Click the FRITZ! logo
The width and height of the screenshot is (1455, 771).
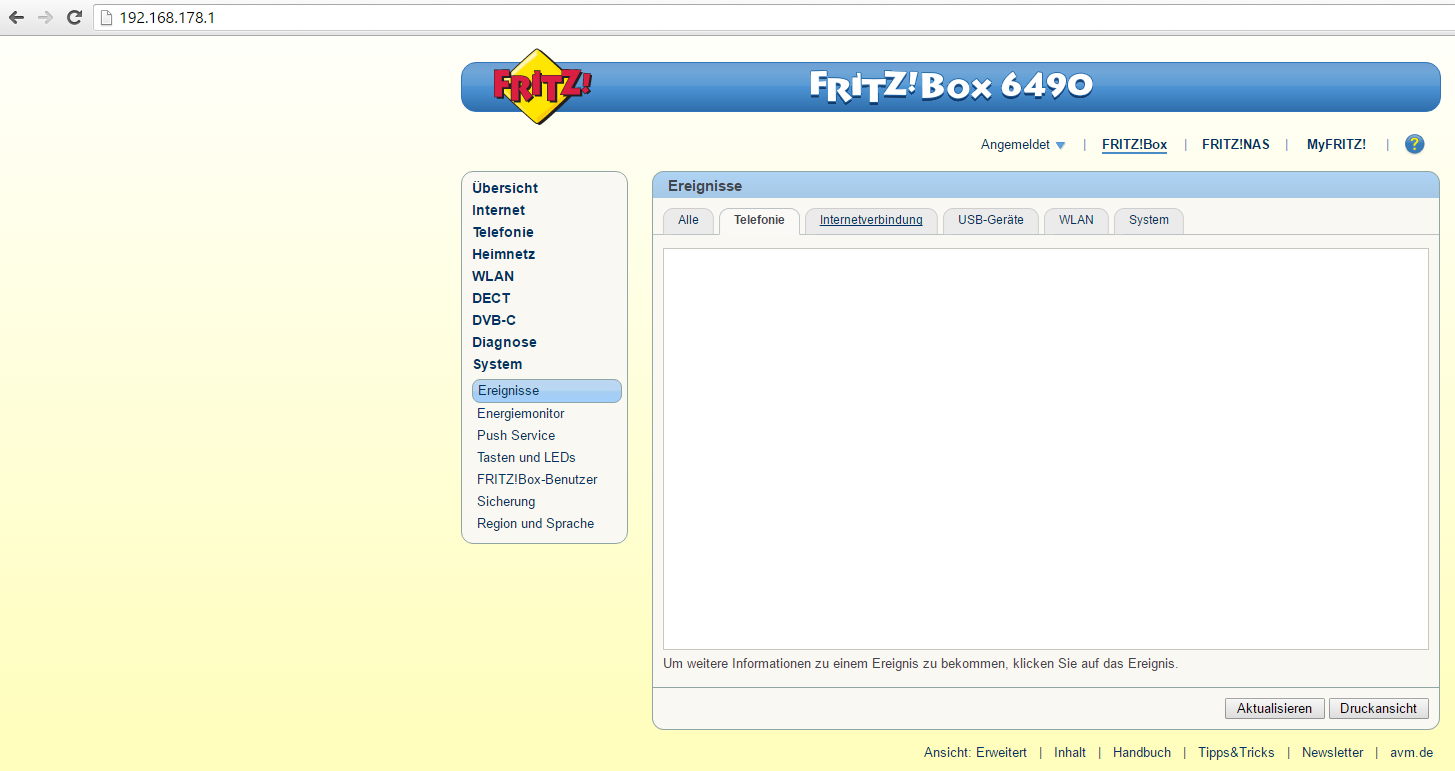click(541, 86)
